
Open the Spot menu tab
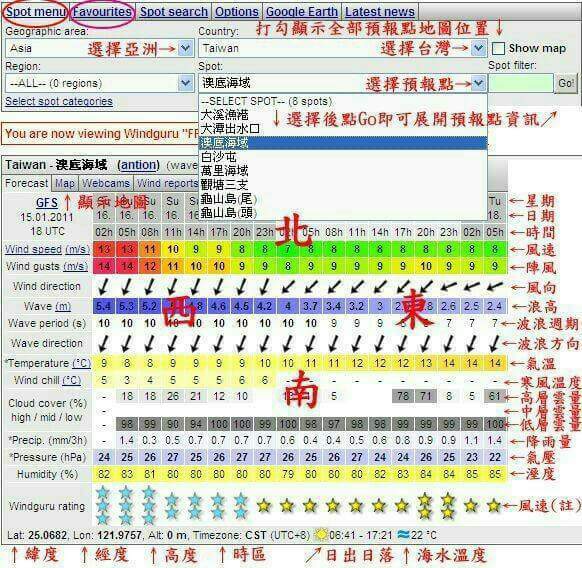[35, 12]
